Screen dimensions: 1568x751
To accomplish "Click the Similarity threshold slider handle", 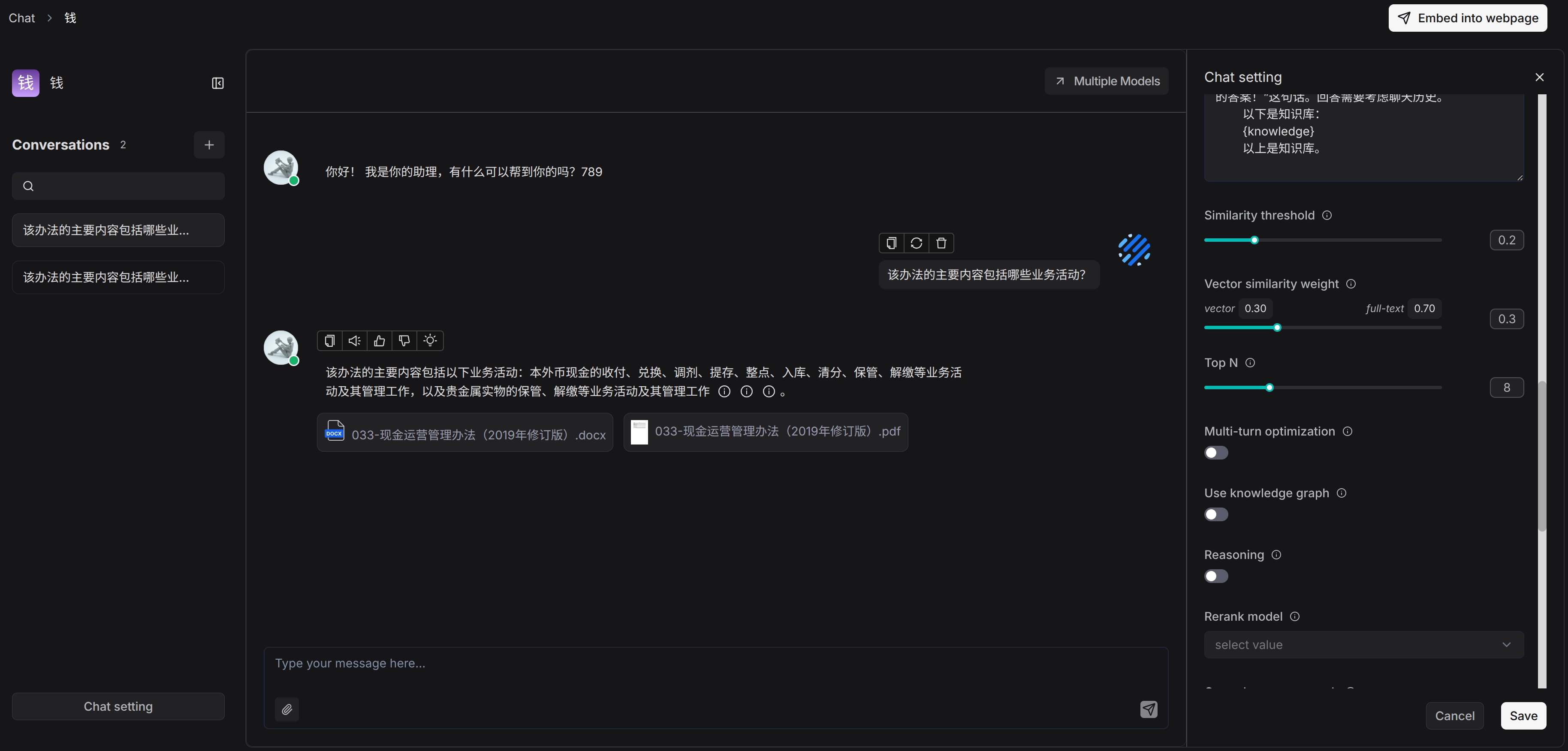I will point(1254,240).
